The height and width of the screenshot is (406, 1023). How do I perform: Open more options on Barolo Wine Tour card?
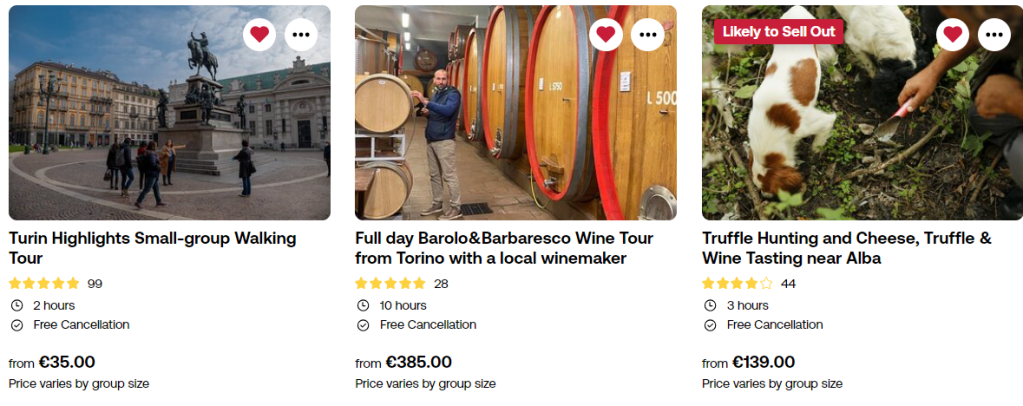pyautogui.click(x=648, y=35)
